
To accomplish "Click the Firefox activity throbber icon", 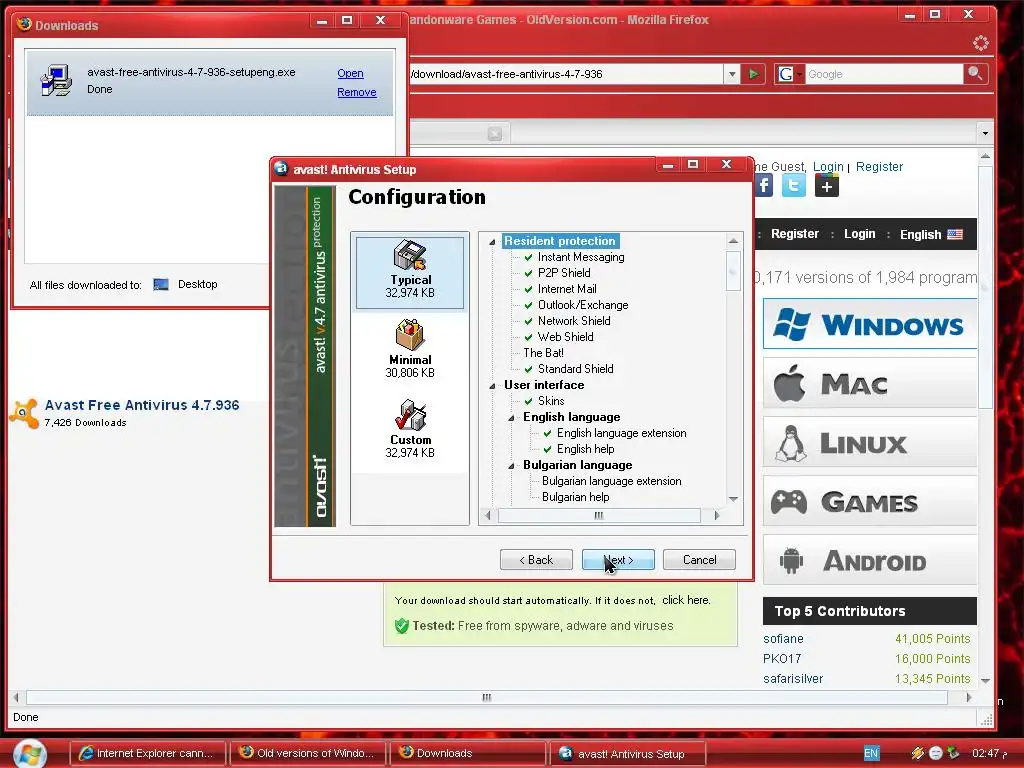I will [980, 44].
